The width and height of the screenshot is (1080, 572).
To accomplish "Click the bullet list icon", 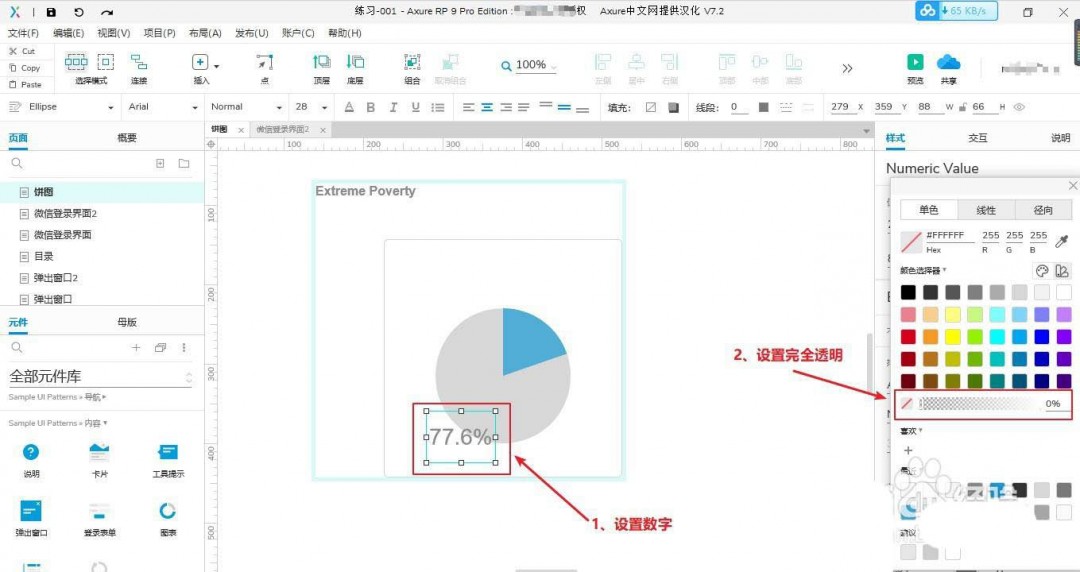I will (x=437, y=107).
